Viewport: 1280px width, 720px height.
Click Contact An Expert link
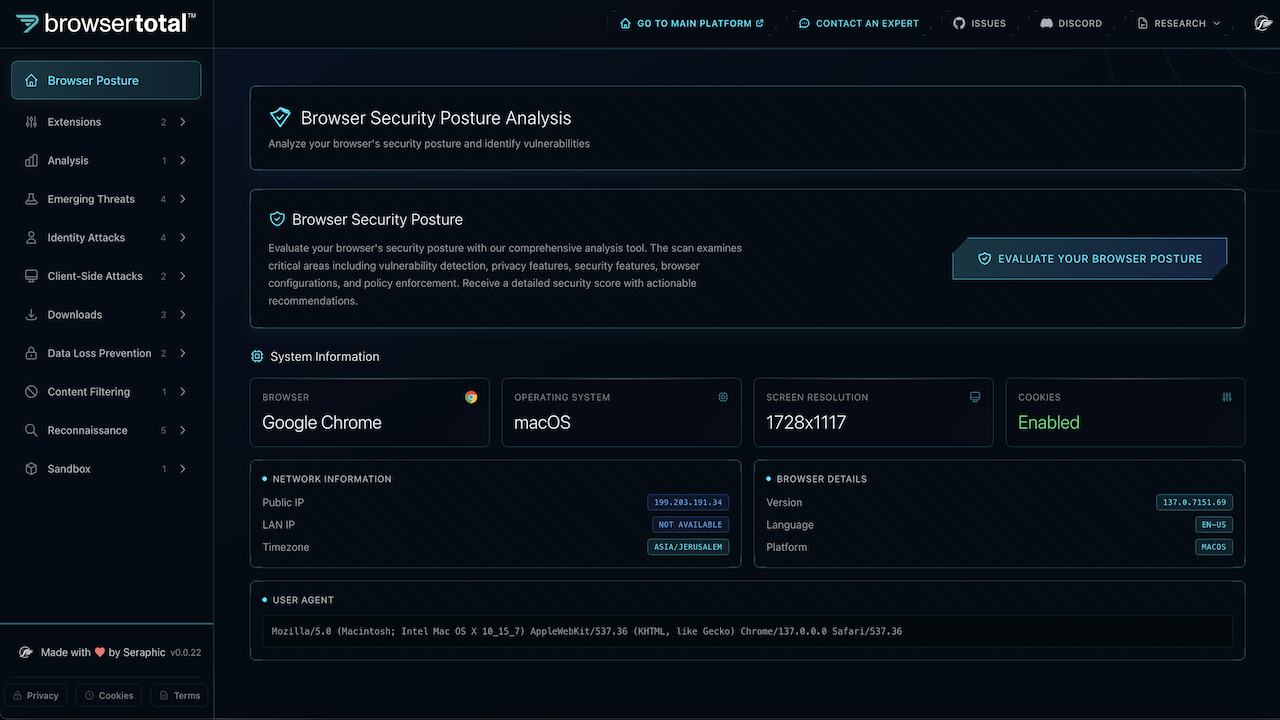[x=859, y=23]
